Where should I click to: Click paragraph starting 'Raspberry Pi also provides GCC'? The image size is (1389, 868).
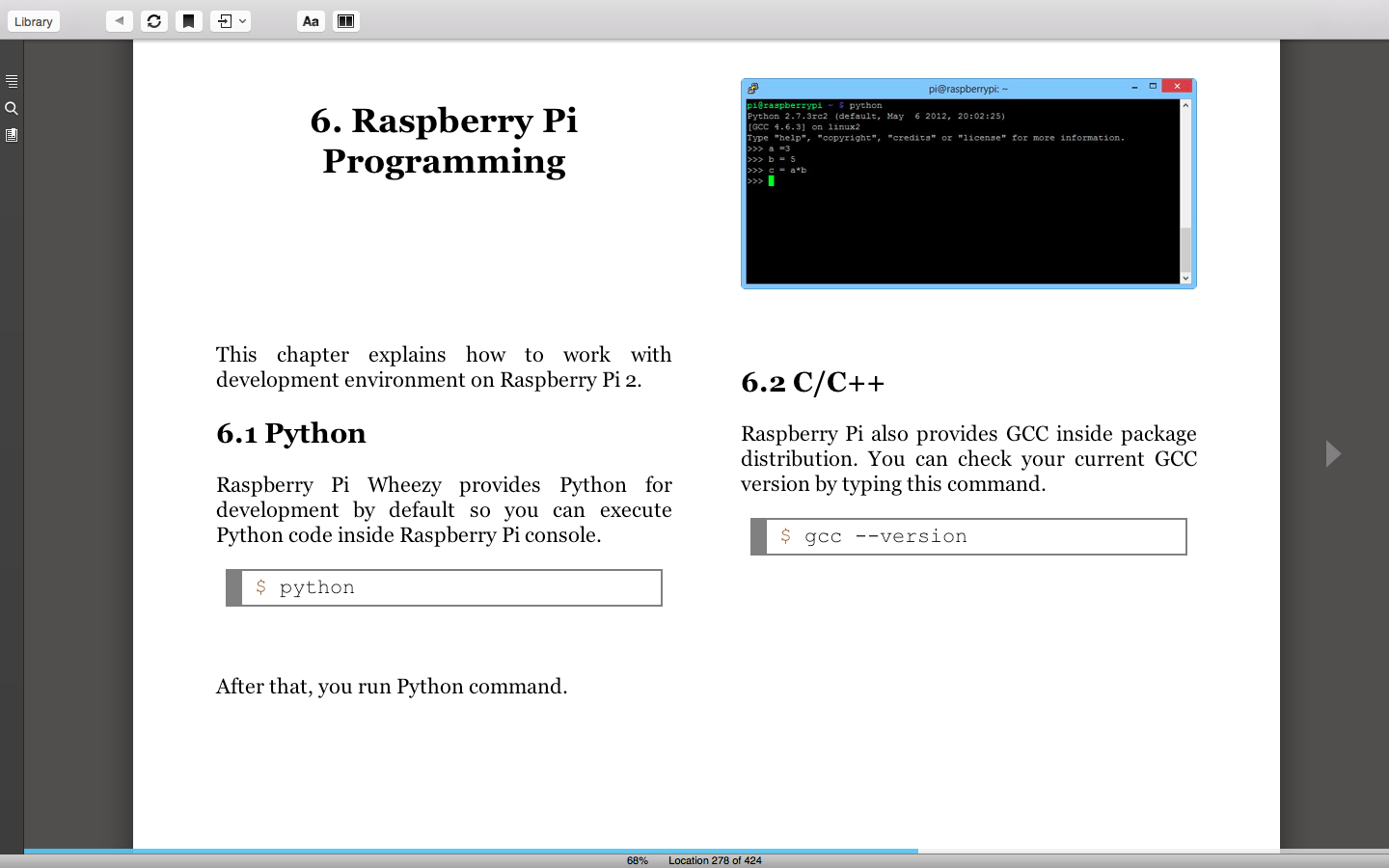tap(968, 458)
